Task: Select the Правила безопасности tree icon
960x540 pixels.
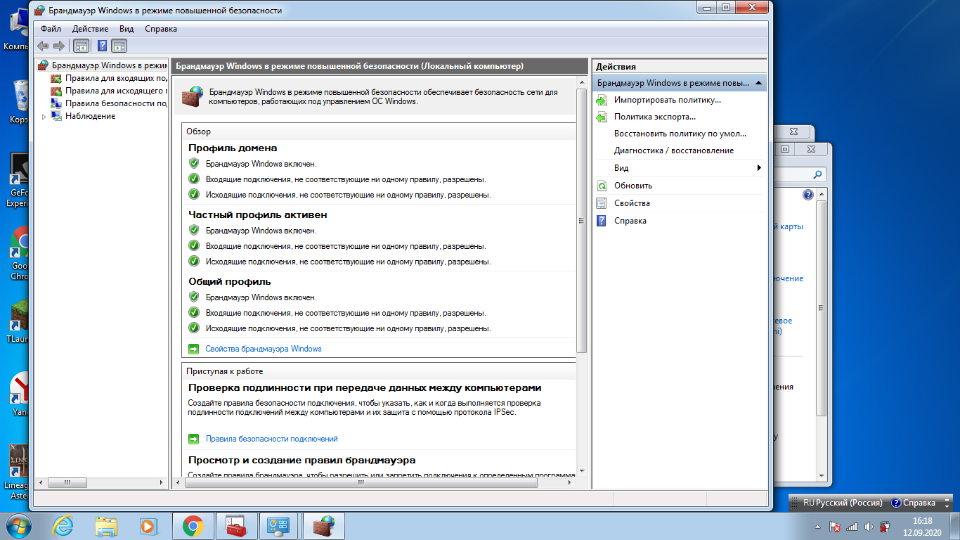Action: (x=56, y=103)
